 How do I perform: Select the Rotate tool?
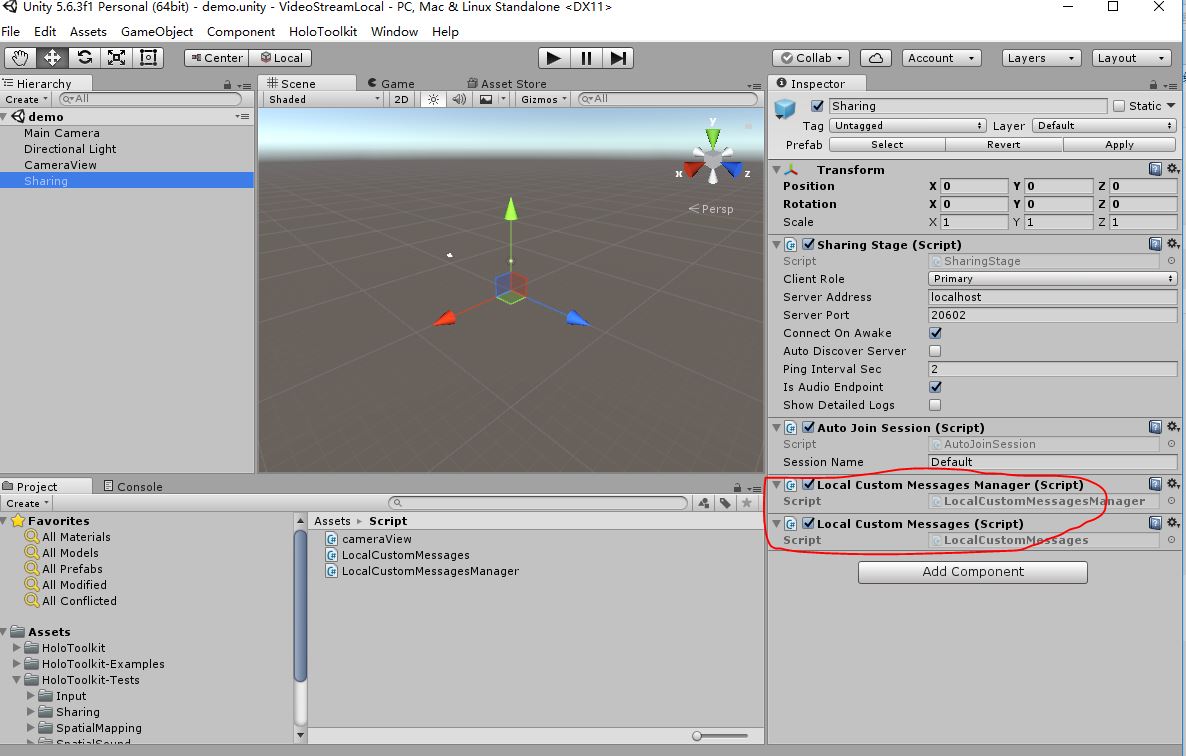(x=85, y=57)
